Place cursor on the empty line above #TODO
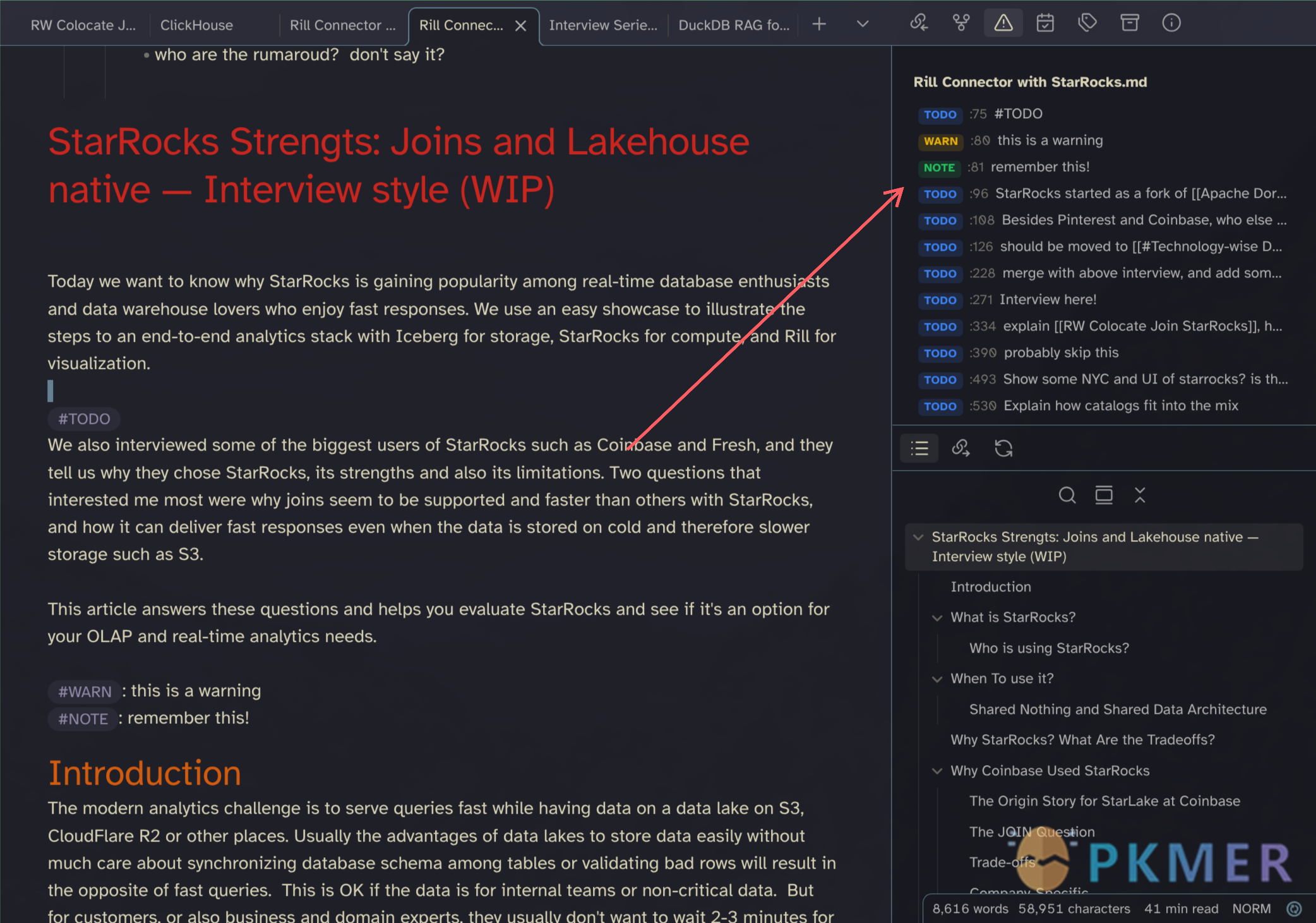 [442, 391]
